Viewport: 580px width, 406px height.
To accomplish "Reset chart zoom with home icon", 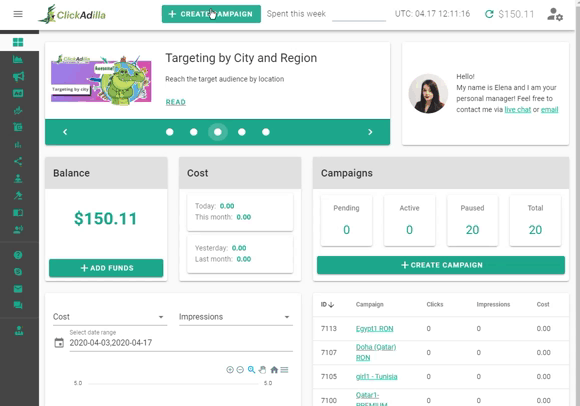I will pos(274,369).
